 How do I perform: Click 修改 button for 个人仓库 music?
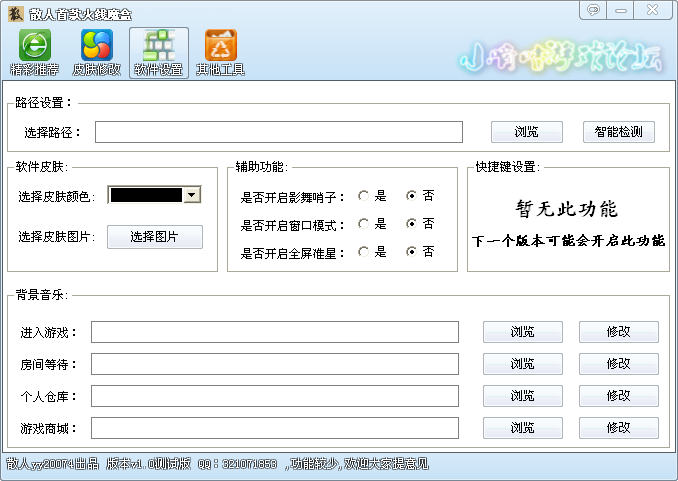[619, 396]
